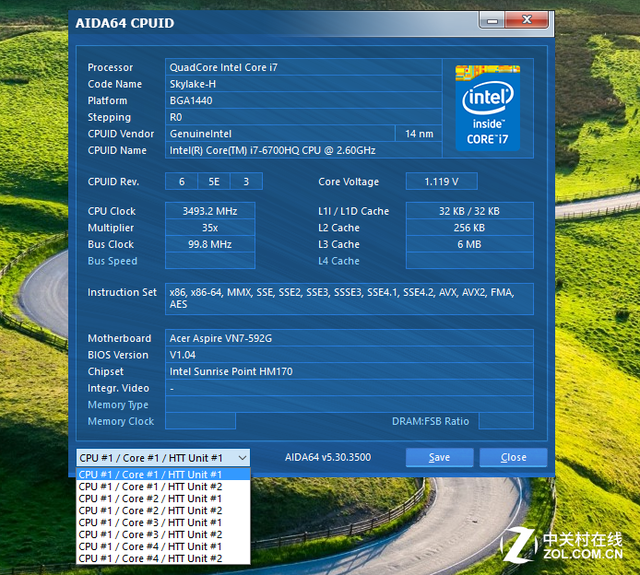This screenshot has height=575, width=640.
Task: Collapse the CPU core selector dropdown arrow
Action: (x=242, y=458)
